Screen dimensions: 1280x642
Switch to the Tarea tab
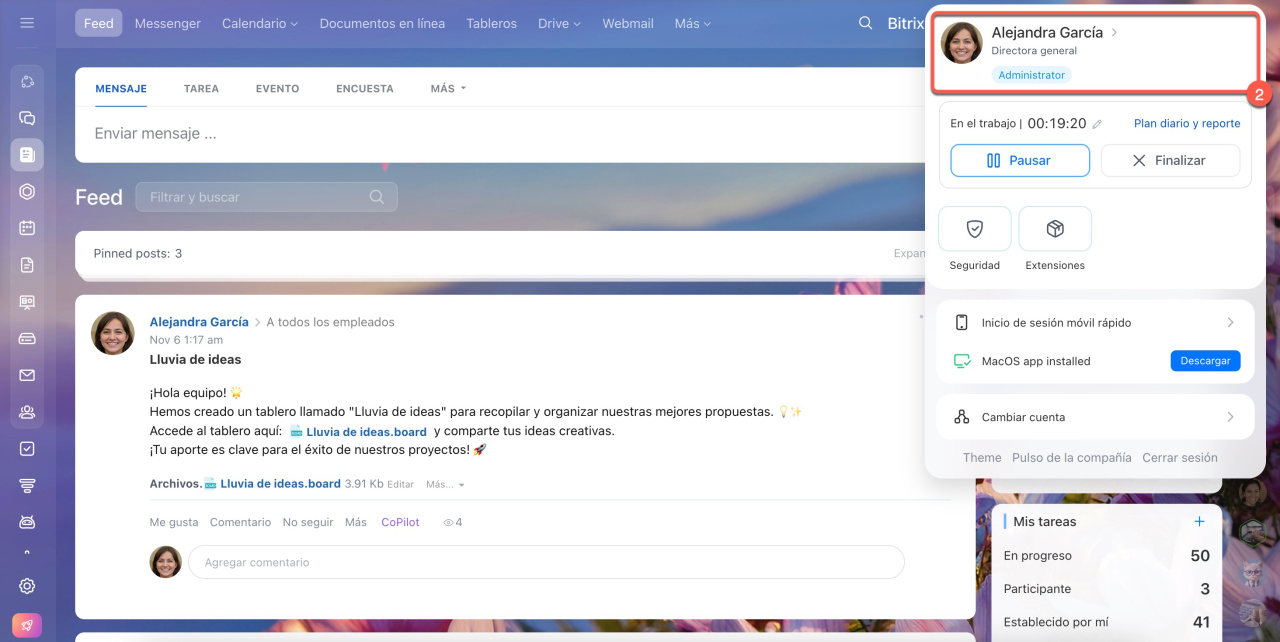(201, 89)
